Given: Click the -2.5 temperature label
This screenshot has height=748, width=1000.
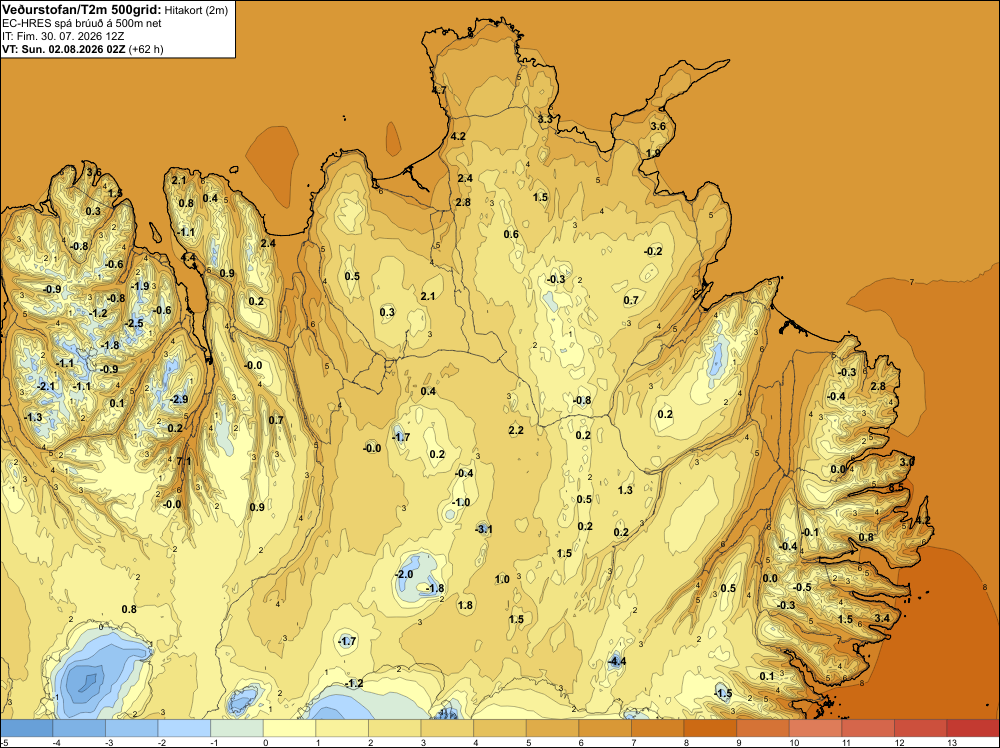Looking at the screenshot, I should (135, 323).
